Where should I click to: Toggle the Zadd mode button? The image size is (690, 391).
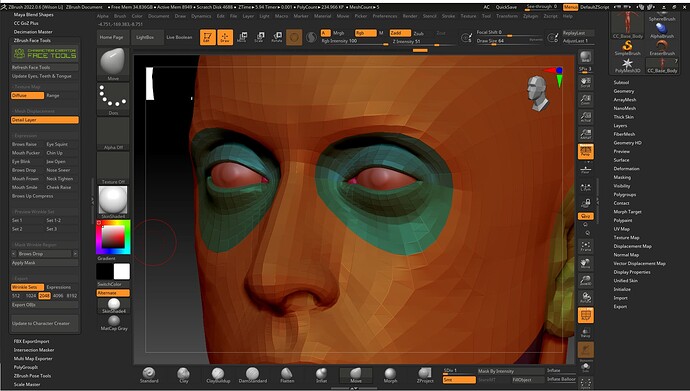point(400,33)
